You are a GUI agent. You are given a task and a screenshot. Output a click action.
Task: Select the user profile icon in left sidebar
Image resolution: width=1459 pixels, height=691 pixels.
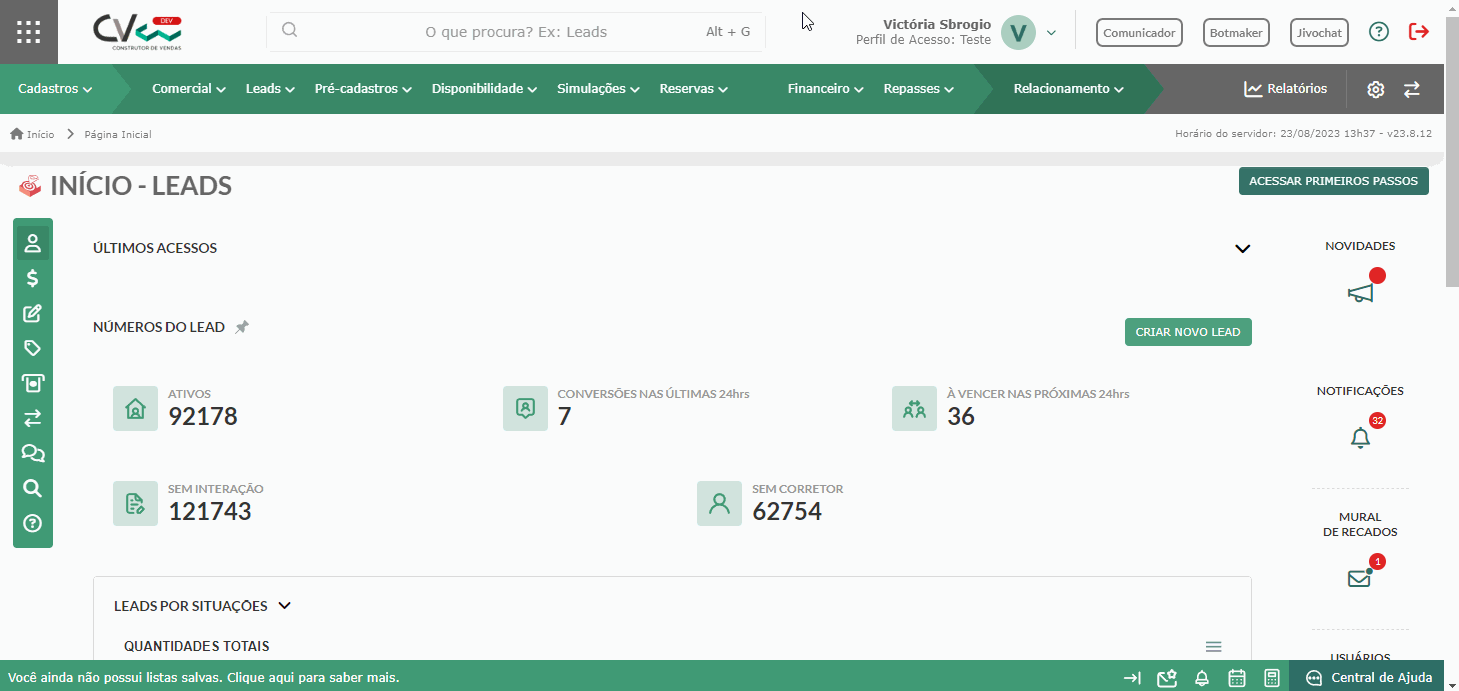(33, 243)
